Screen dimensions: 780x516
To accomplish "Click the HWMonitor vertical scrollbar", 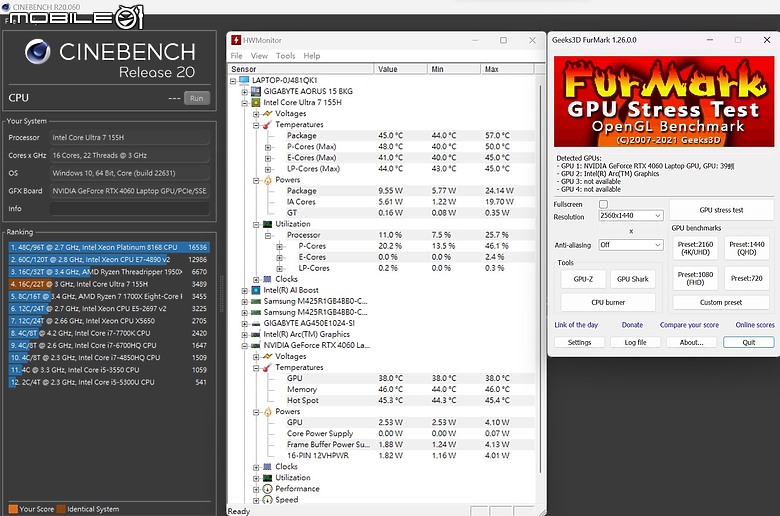I will (x=540, y=279).
